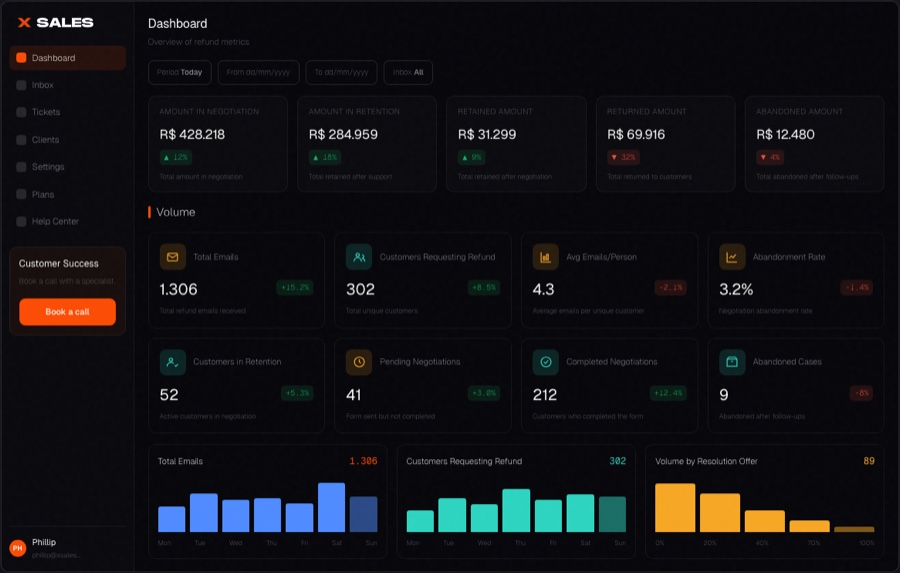
Task: Click the 0% bar in Volume by Resolution Offer
Action: tap(675, 508)
